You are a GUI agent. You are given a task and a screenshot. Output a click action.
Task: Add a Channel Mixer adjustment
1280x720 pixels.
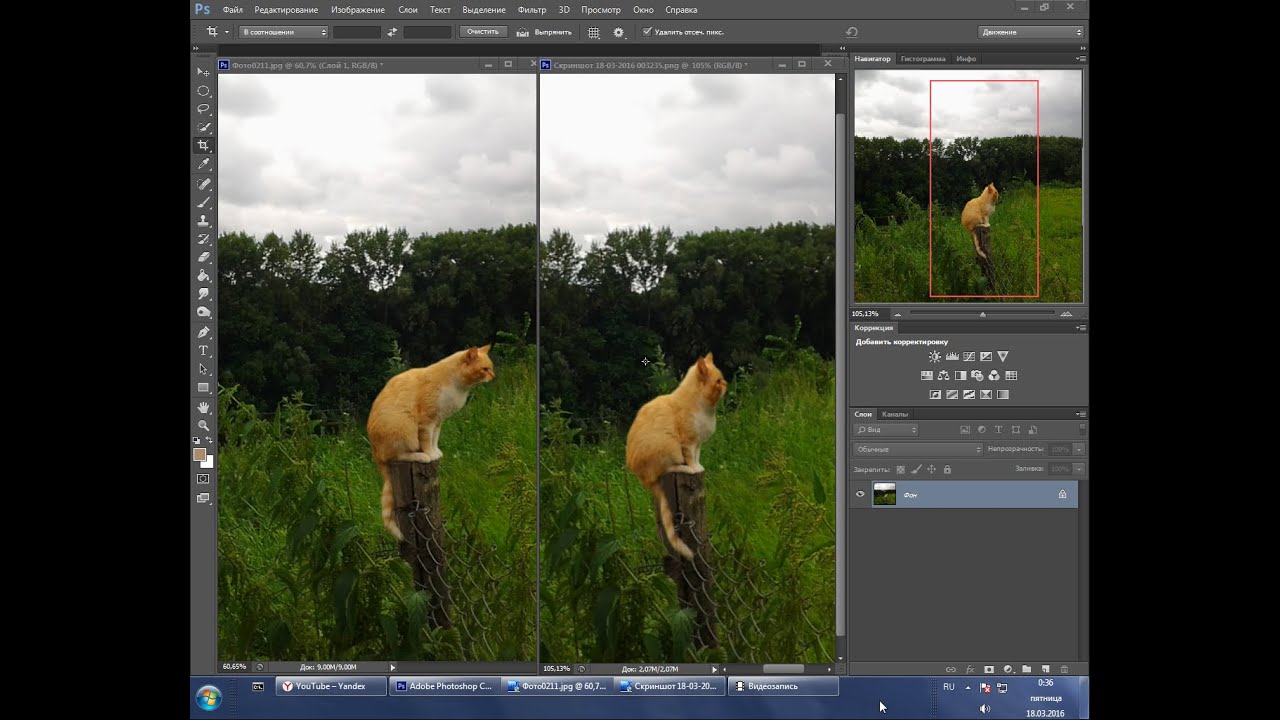click(x=994, y=376)
